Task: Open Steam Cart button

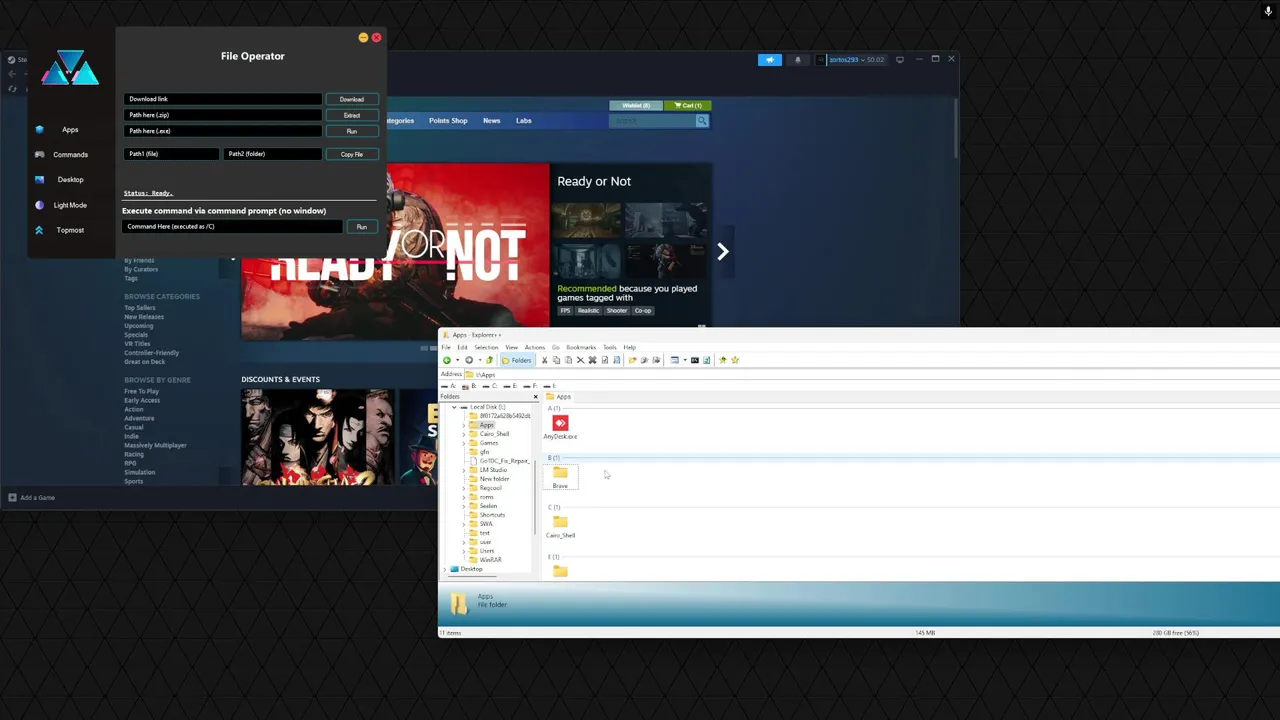Action: point(686,105)
